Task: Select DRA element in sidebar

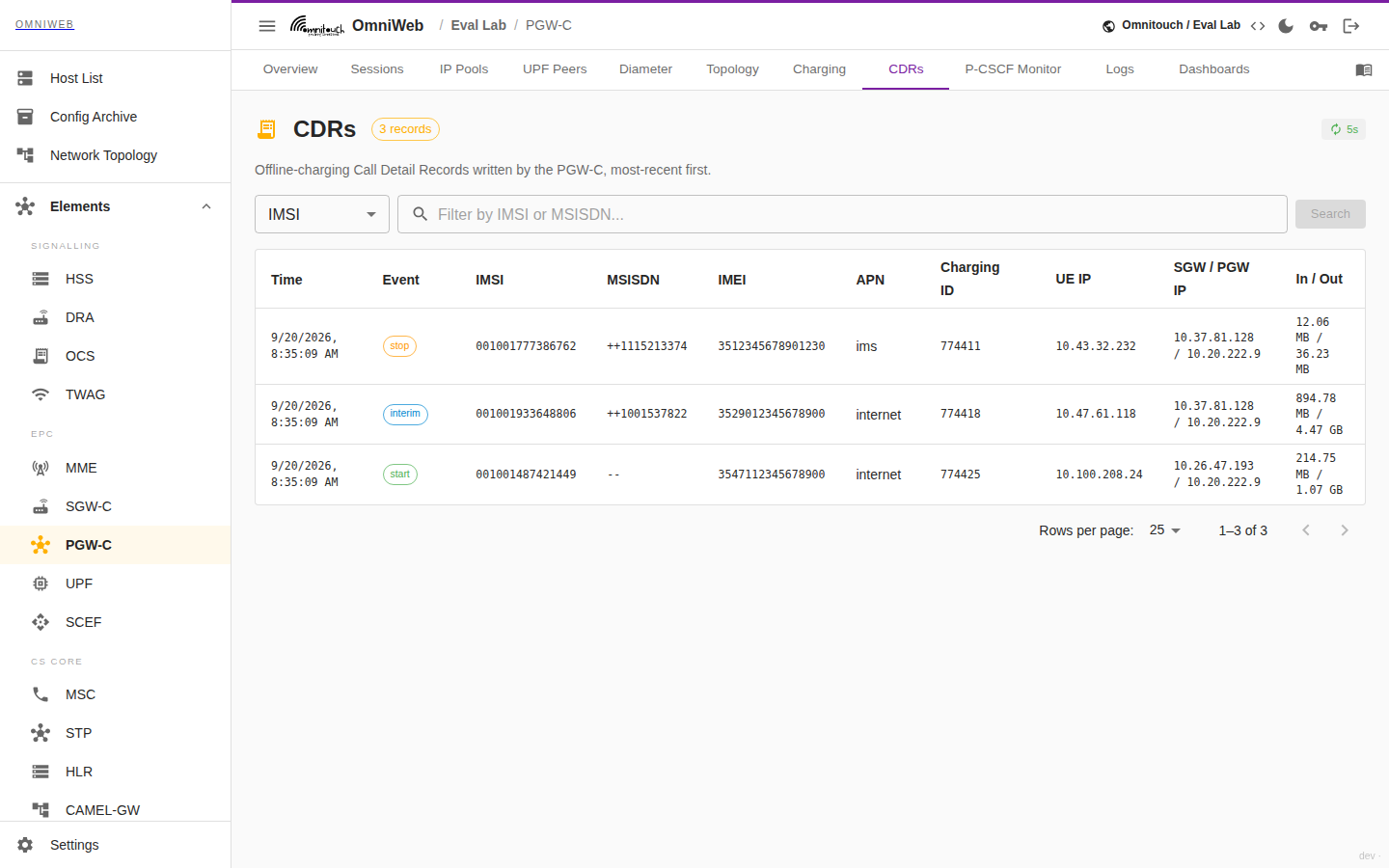Action: (116, 317)
